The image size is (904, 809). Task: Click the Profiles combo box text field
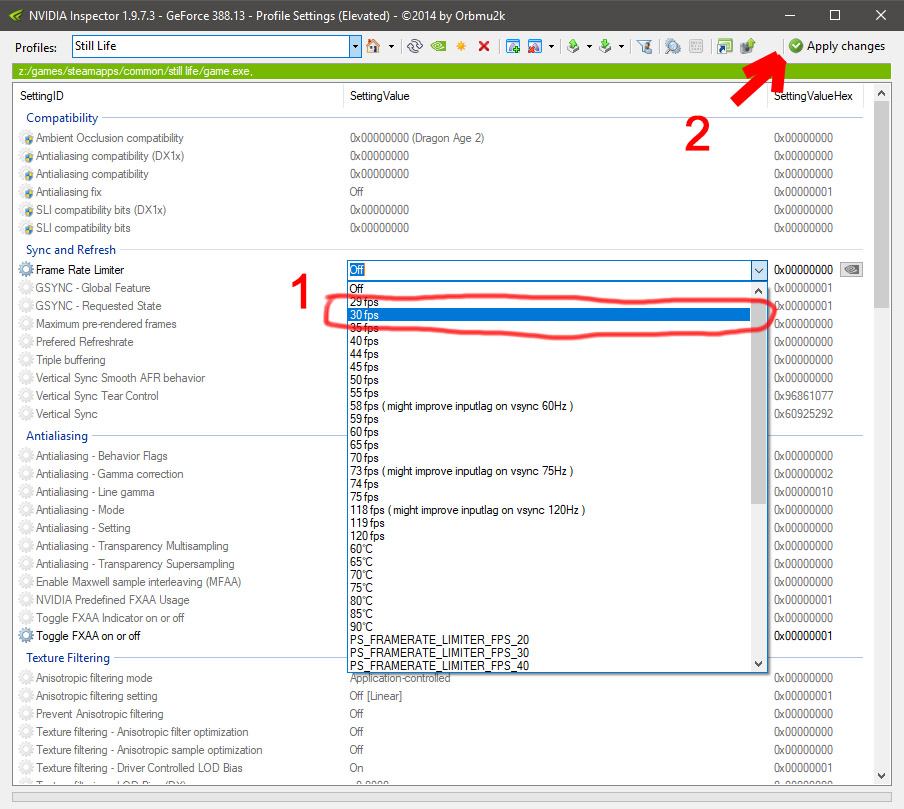click(x=211, y=46)
